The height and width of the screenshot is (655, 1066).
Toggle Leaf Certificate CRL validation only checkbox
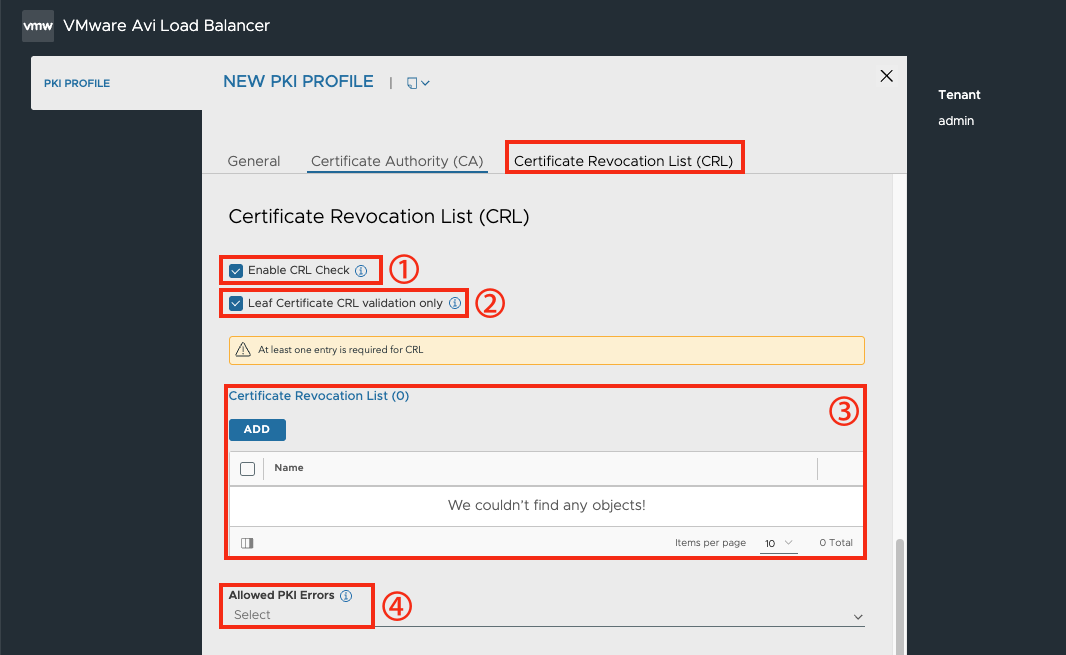[236, 303]
